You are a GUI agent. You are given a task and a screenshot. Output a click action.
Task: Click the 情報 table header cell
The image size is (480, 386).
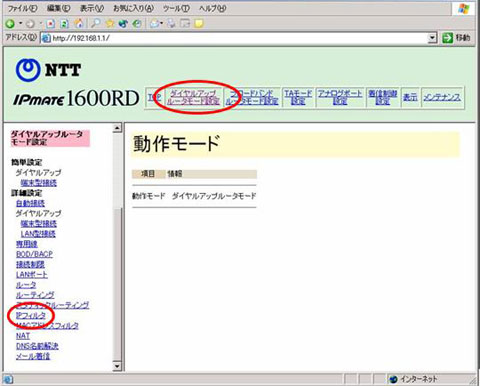pos(211,174)
